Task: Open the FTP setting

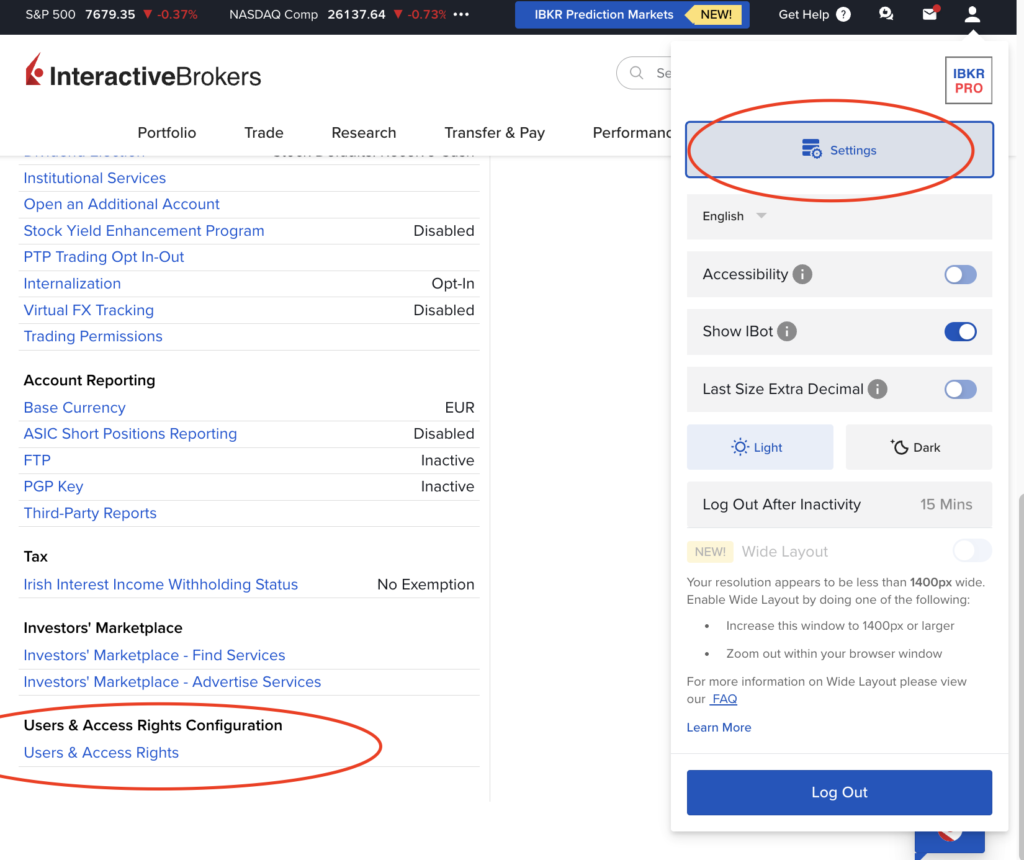Action: (37, 460)
